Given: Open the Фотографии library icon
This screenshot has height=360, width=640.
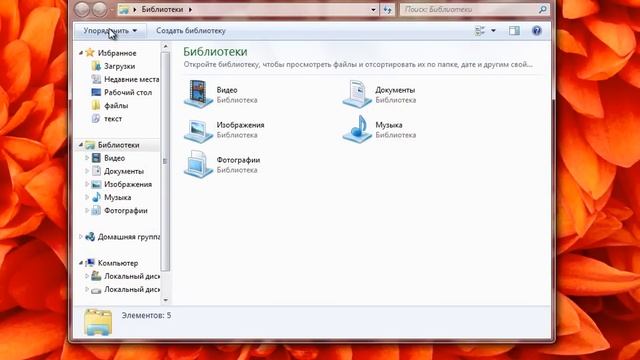Looking at the screenshot, I should [198, 164].
